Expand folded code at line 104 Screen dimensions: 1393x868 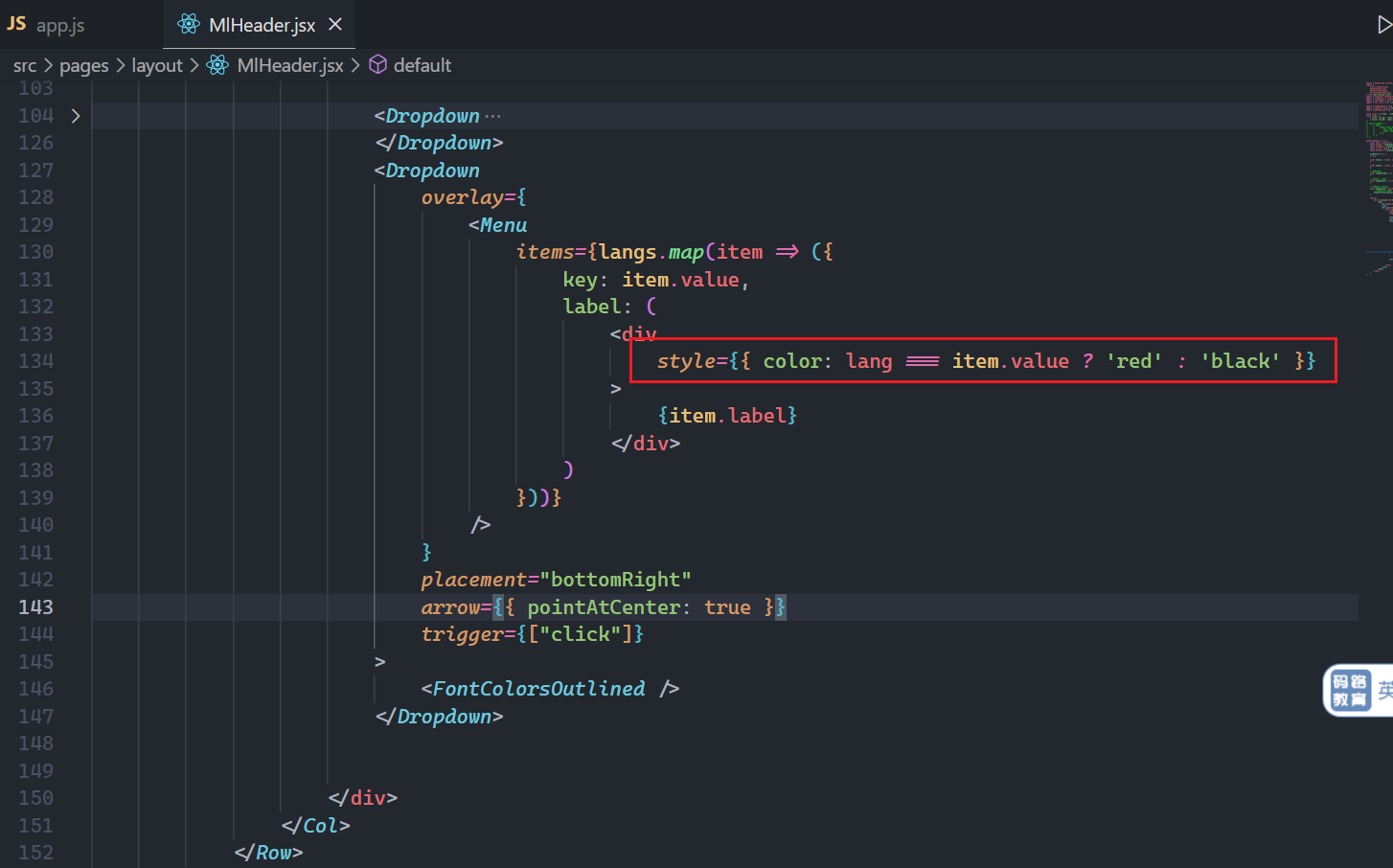(76, 116)
